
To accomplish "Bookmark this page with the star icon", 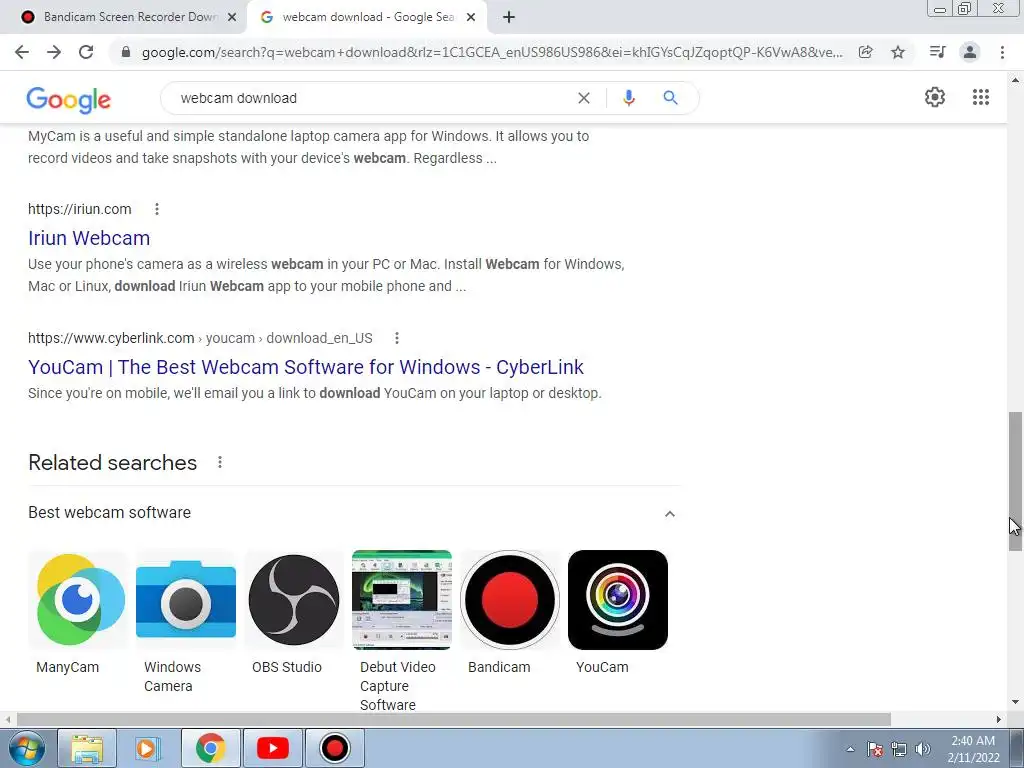I will 899,52.
